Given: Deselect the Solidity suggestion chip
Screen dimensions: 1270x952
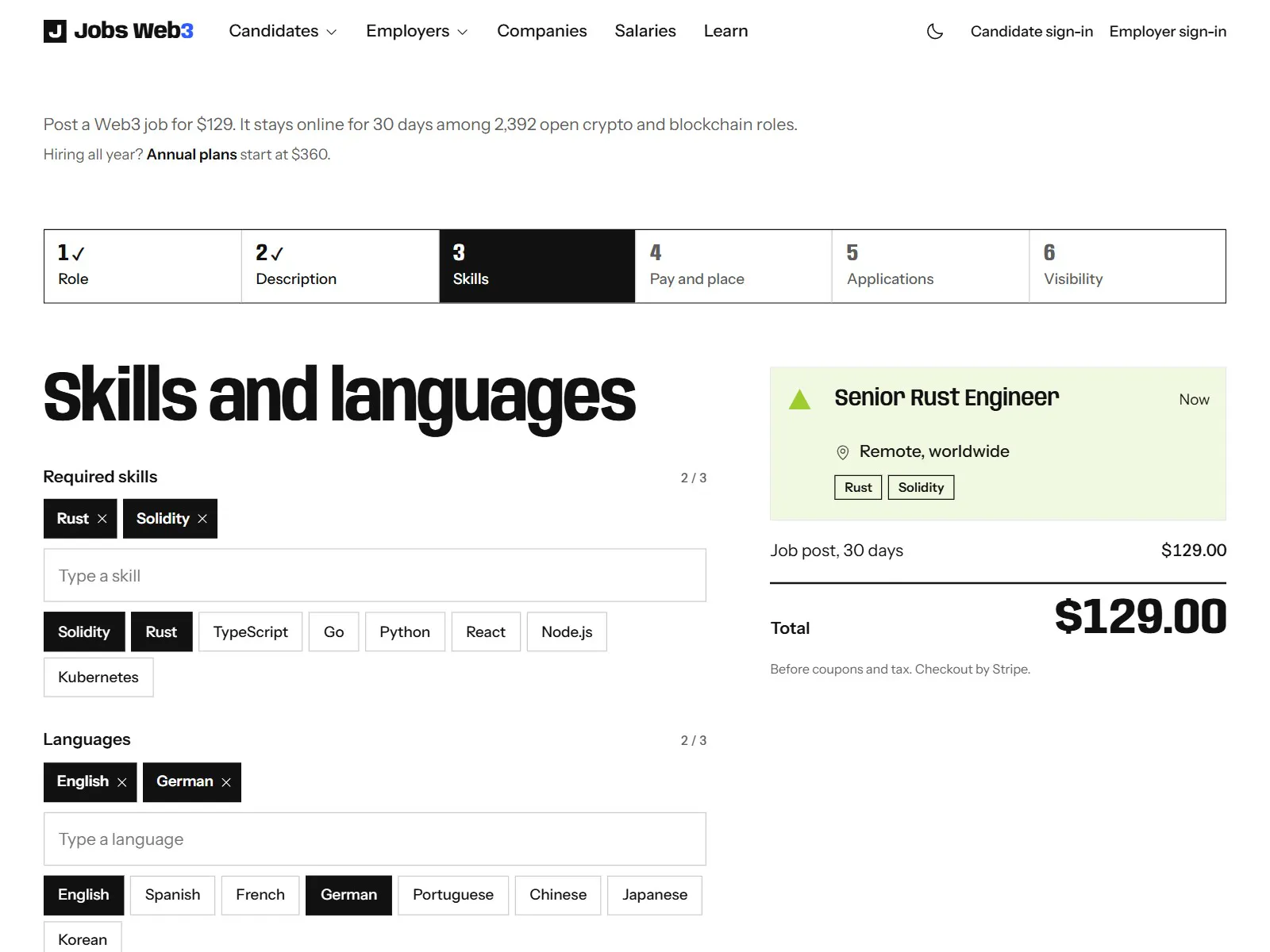Looking at the screenshot, I should click(84, 631).
